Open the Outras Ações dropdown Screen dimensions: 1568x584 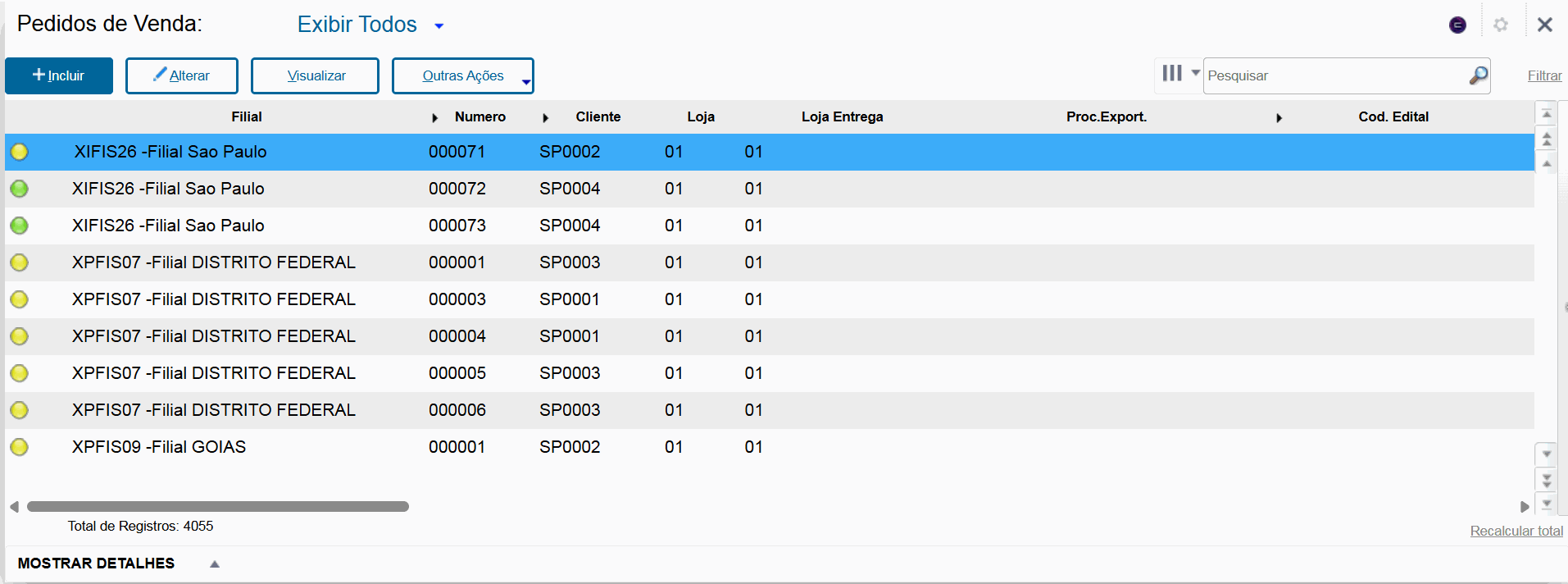463,75
